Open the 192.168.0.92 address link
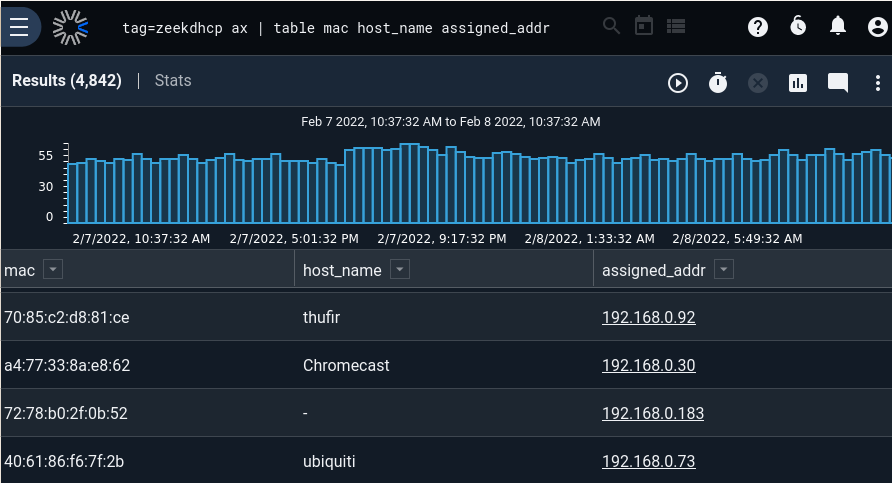 649,317
